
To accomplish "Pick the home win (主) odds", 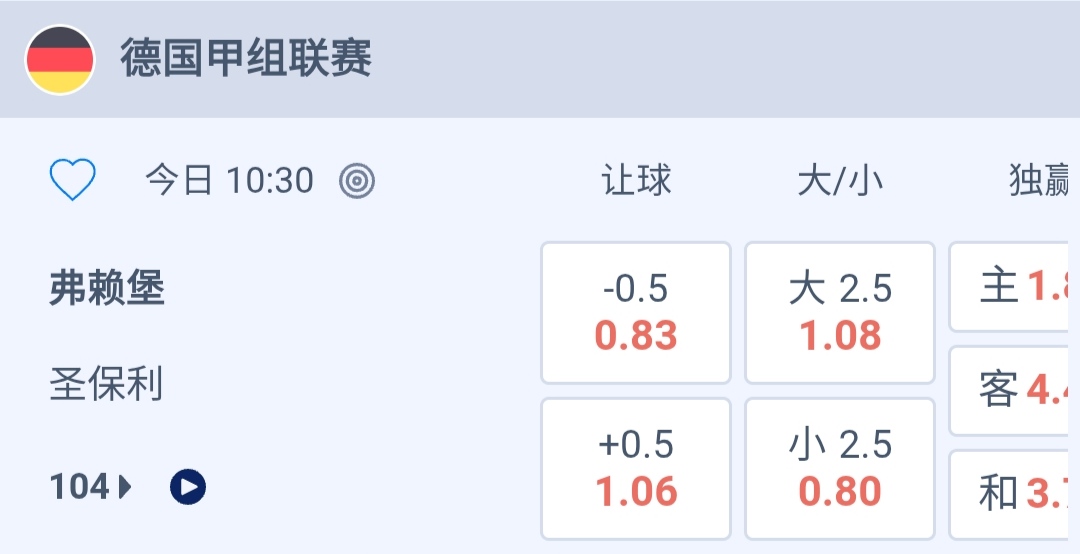I will (1014, 287).
